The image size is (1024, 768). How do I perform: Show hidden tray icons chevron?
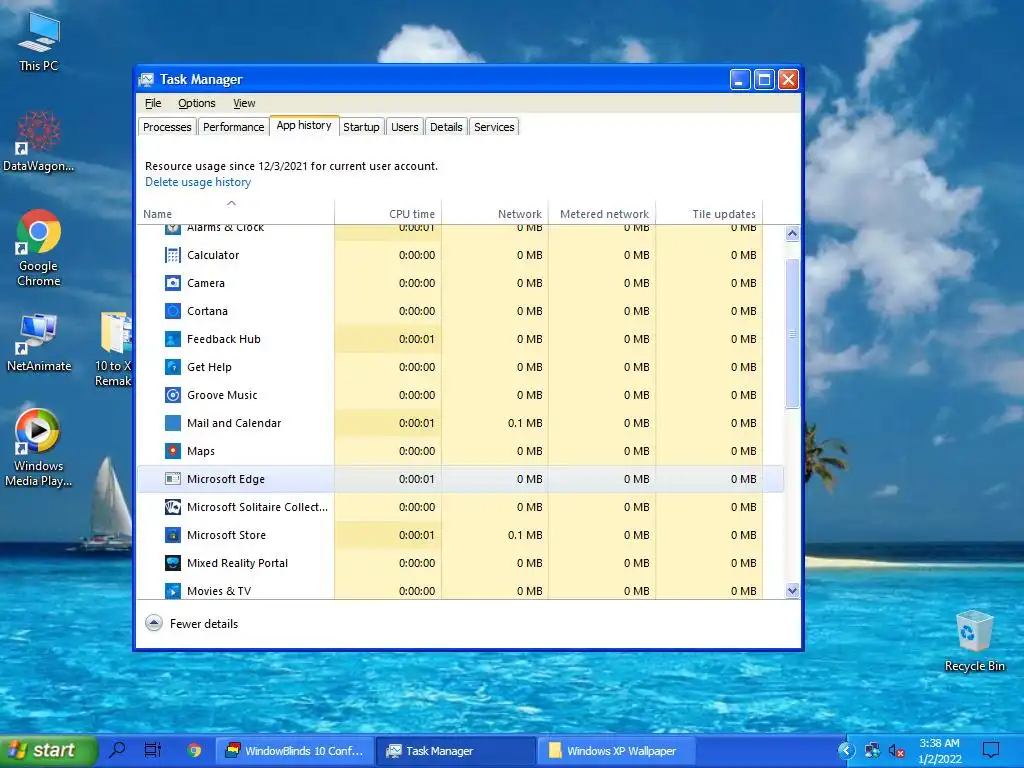click(x=846, y=750)
